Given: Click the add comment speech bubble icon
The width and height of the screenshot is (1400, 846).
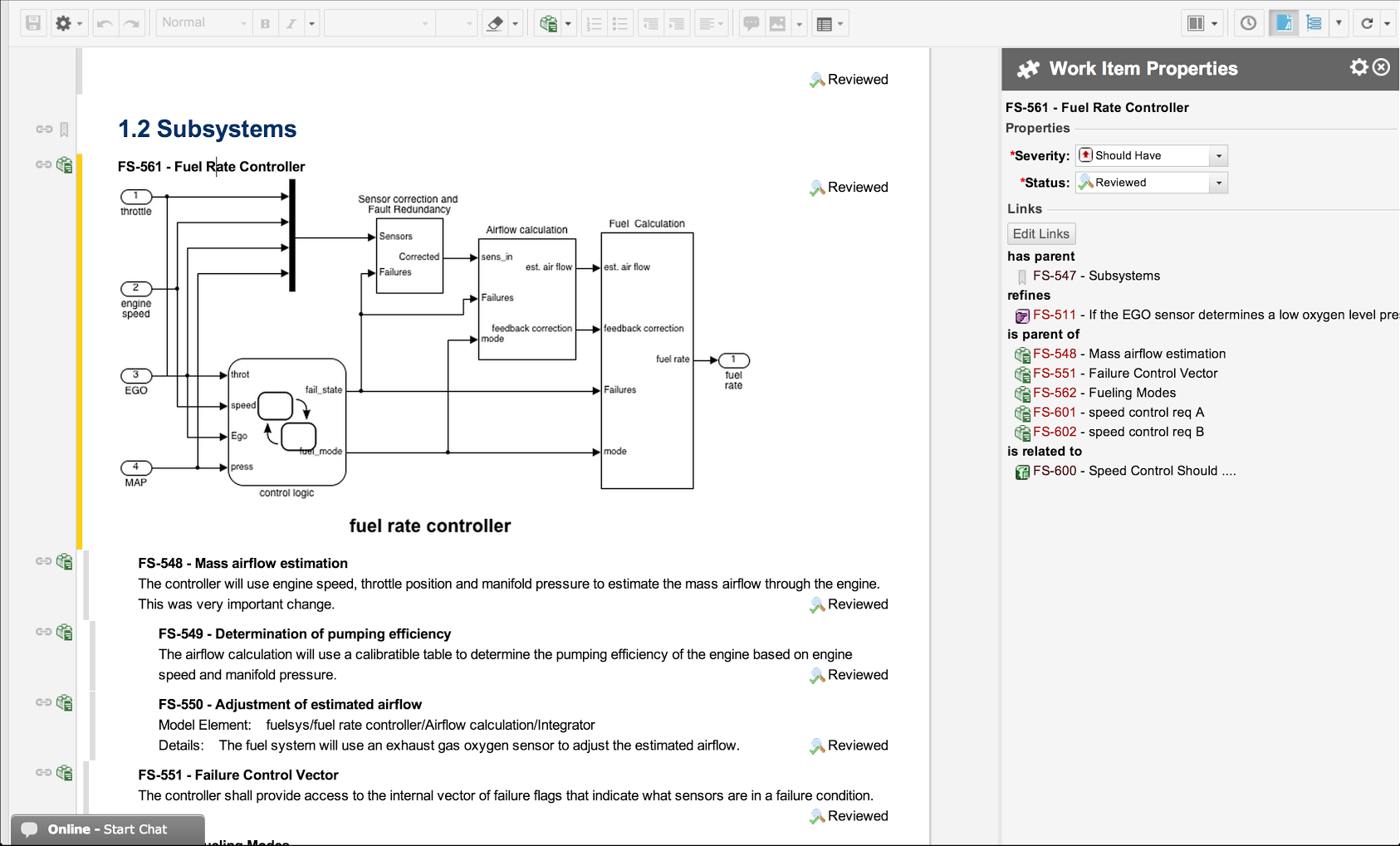Looking at the screenshot, I should click(751, 23).
